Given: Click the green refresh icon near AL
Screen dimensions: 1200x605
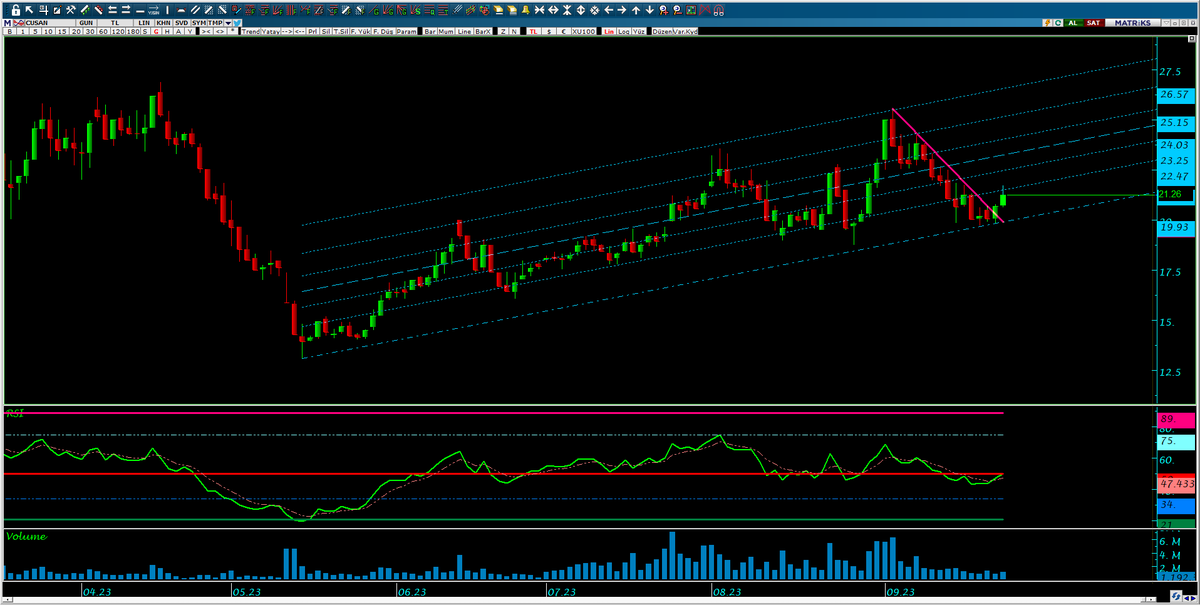Looking at the screenshot, I should point(1058,23).
